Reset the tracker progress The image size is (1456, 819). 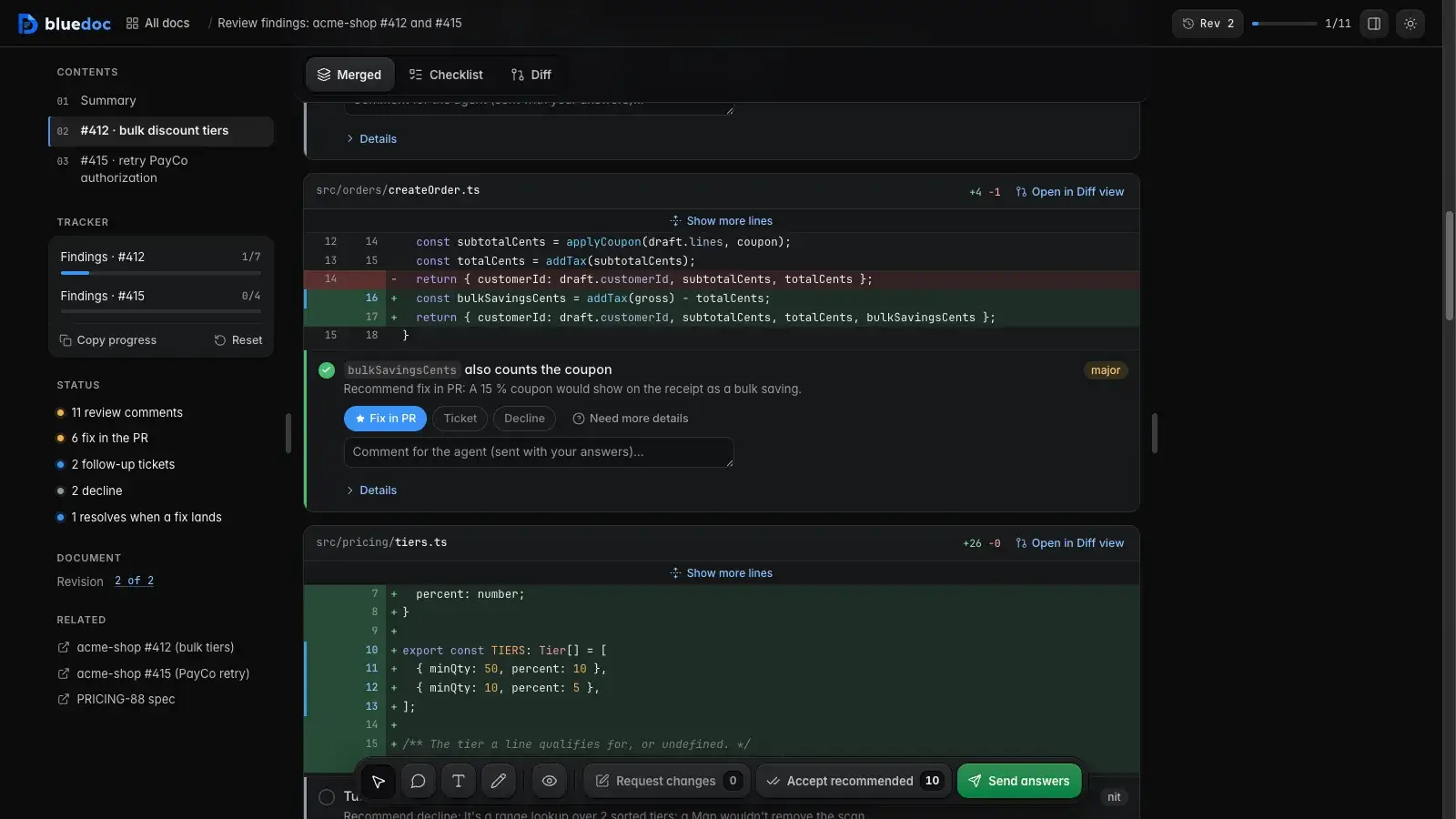click(x=238, y=340)
